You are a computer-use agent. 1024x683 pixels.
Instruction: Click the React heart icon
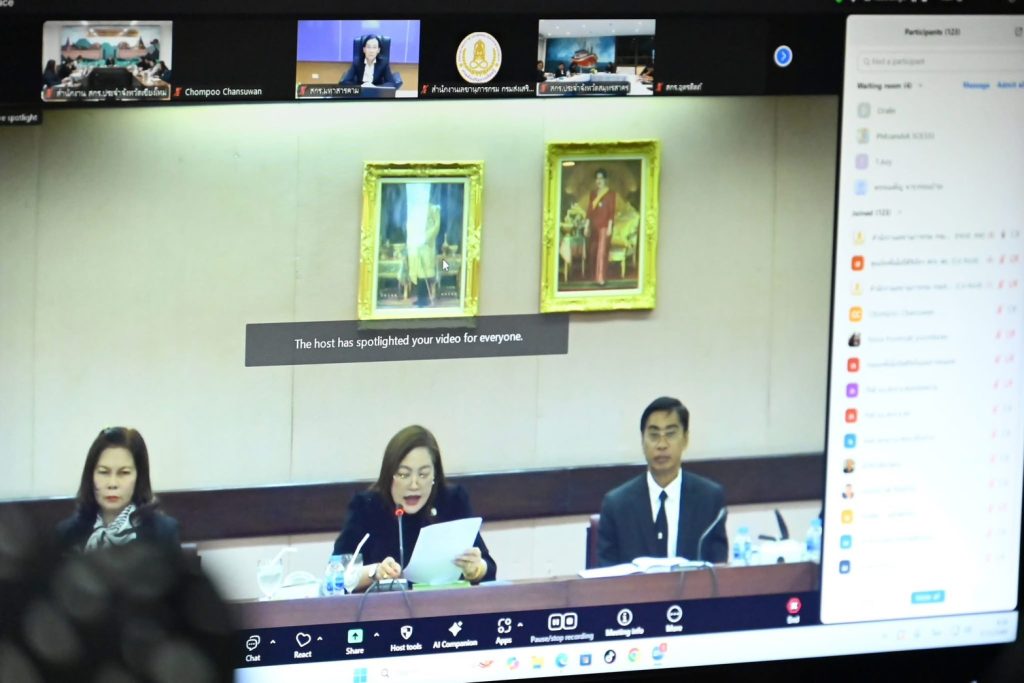[x=302, y=640]
